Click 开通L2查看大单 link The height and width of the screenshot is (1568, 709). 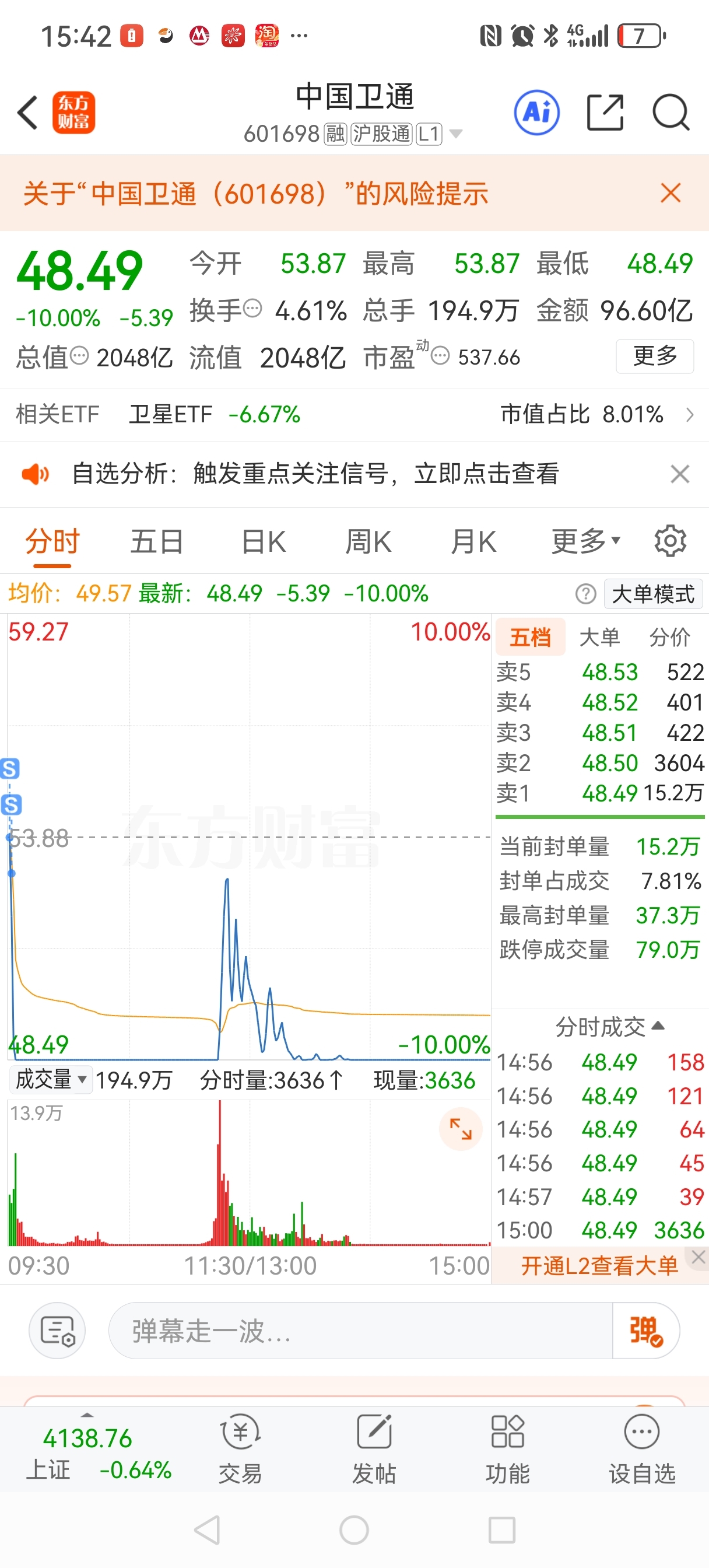[599, 1265]
